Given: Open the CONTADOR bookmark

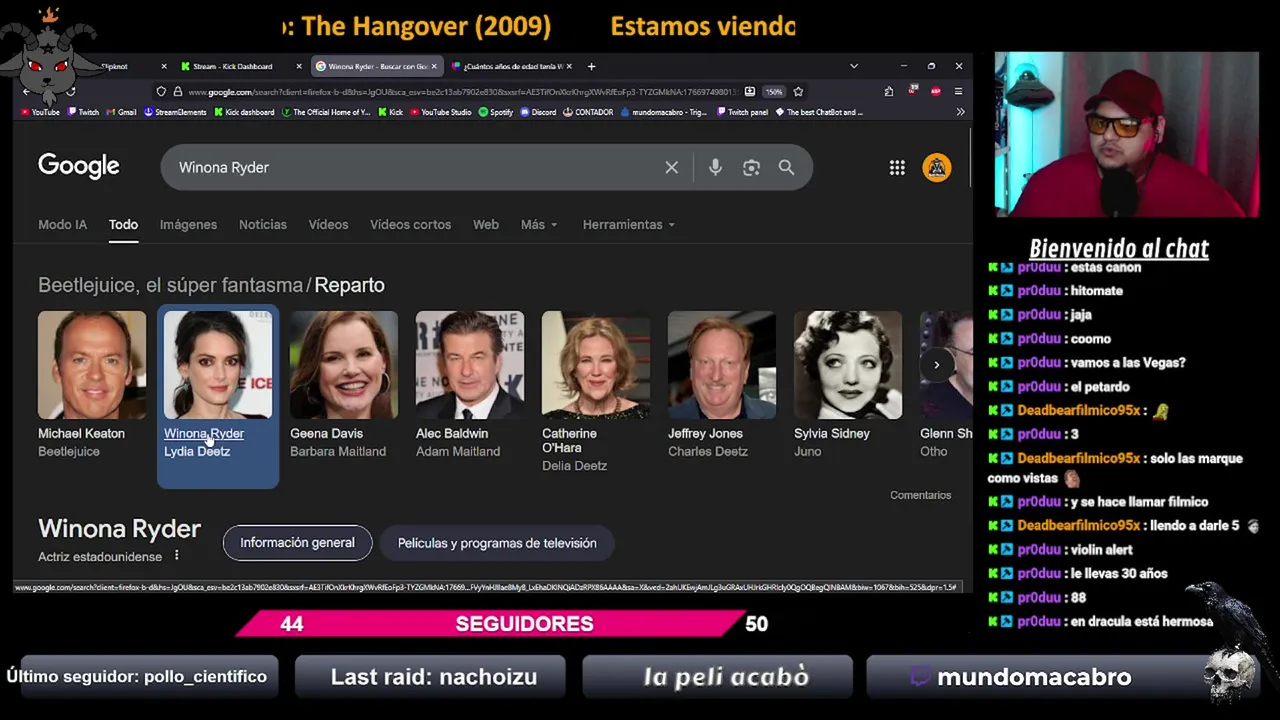Looking at the screenshot, I should point(588,112).
